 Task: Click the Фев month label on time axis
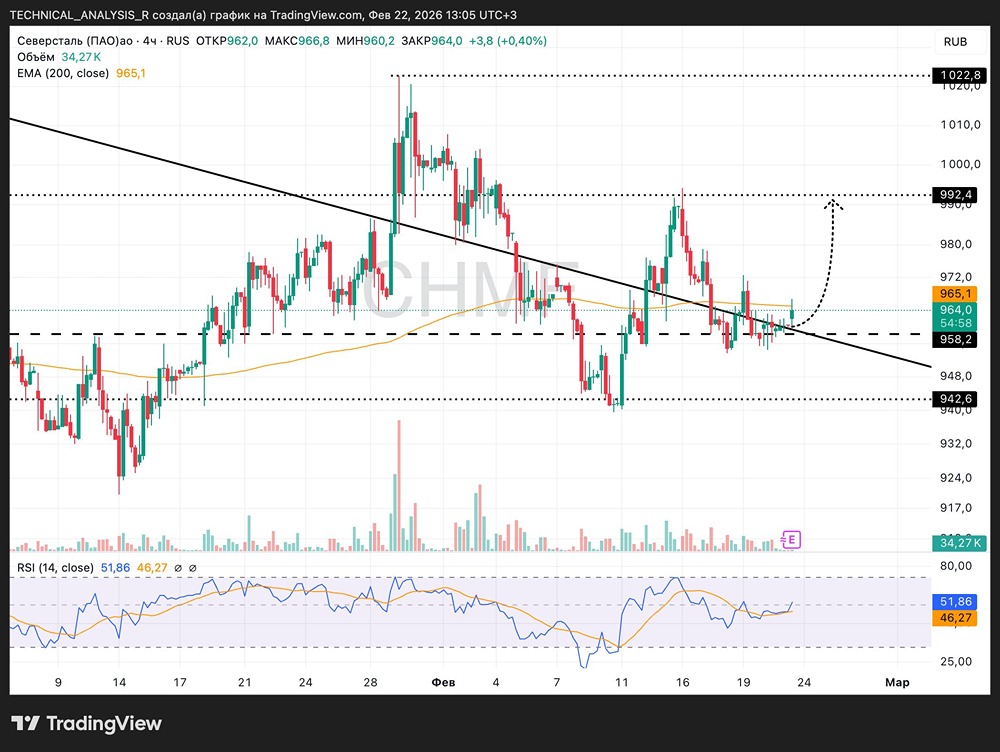point(443,682)
